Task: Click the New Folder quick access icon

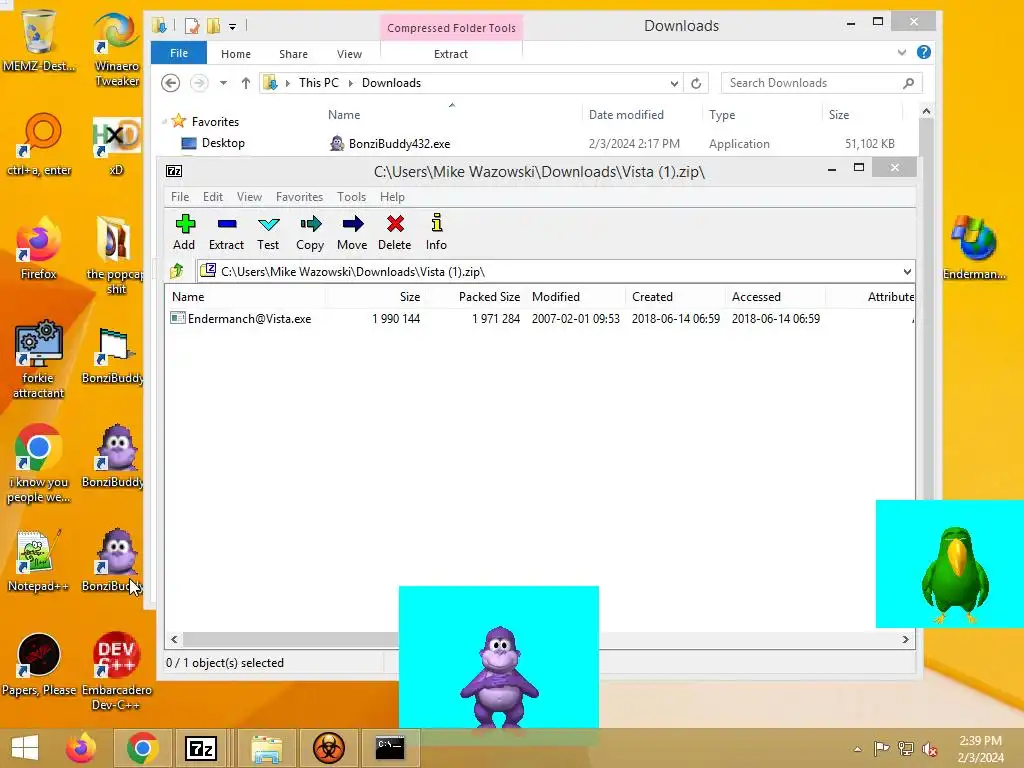Action: point(214,26)
